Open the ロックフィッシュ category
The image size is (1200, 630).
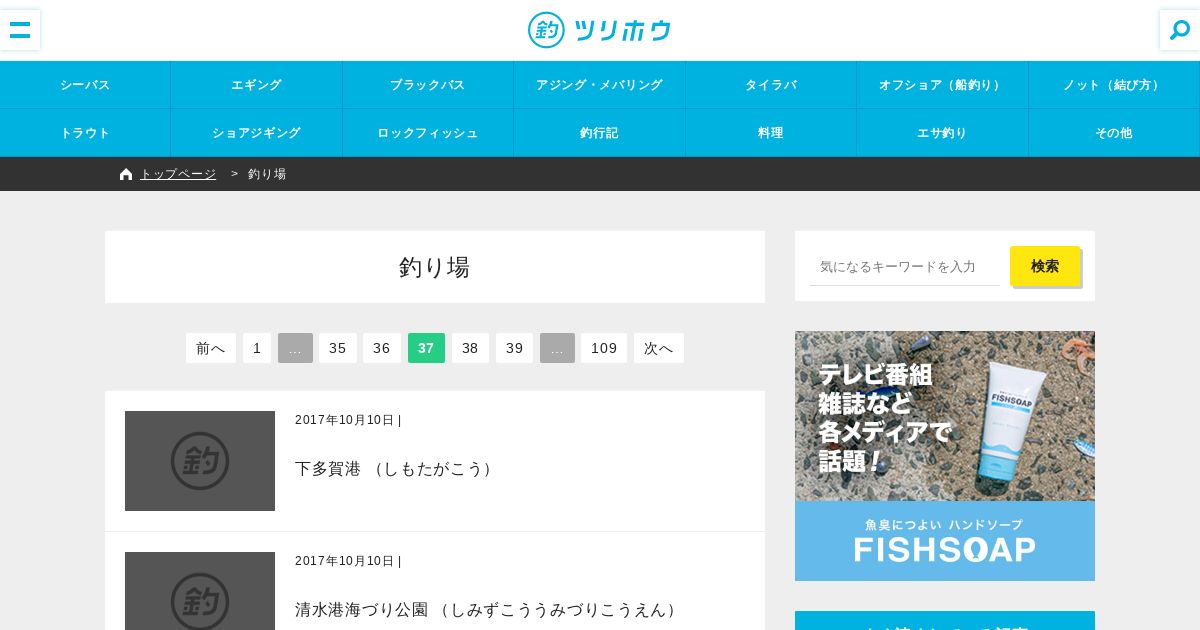428,133
